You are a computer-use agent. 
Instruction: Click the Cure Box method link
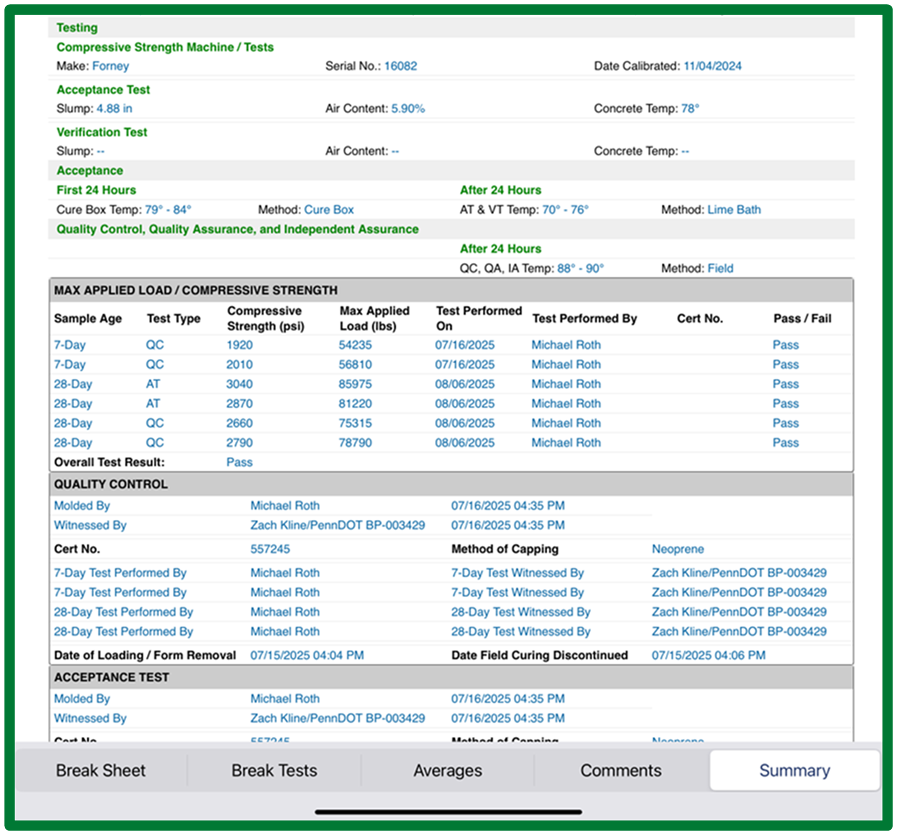pyautogui.click(x=329, y=210)
